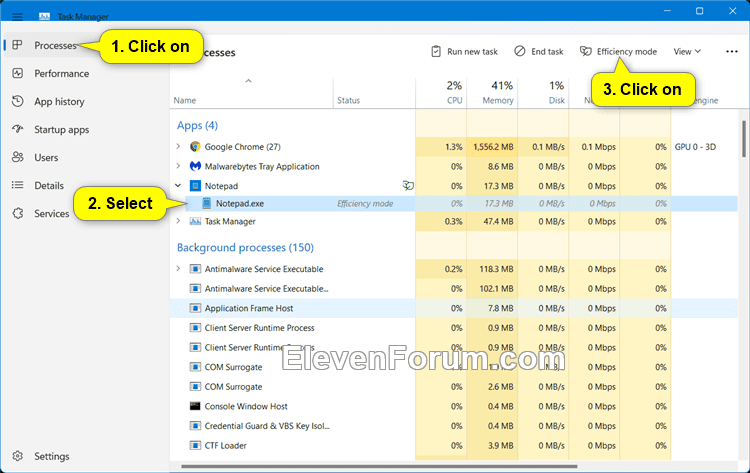Click Chrome's 1,556.2 MB memory cell
Image resolution: width=750 pixels, height=473 pixels.
click(x=492, y=146)
